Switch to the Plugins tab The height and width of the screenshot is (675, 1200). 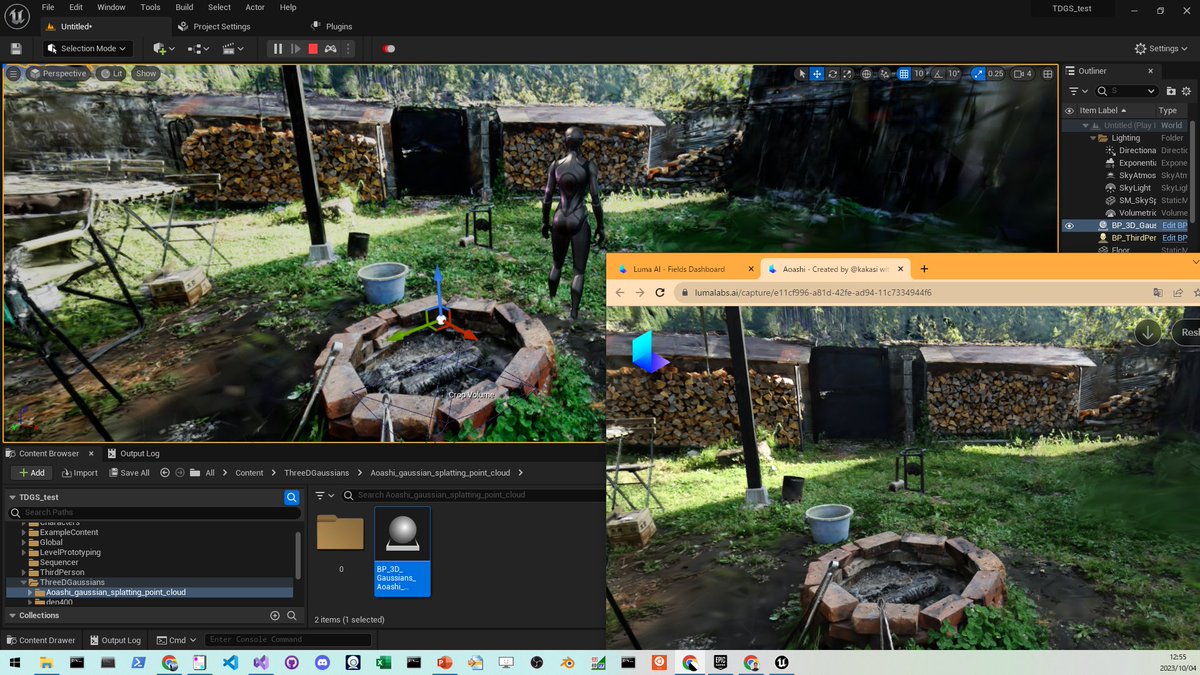pos(333,26)
